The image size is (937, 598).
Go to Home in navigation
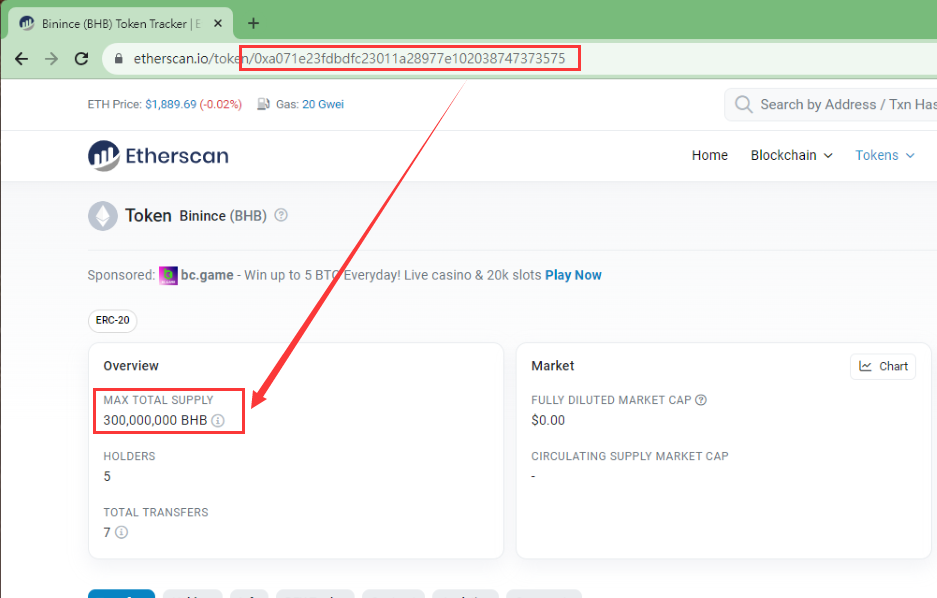pyautogui.click(x=710, y=155)
